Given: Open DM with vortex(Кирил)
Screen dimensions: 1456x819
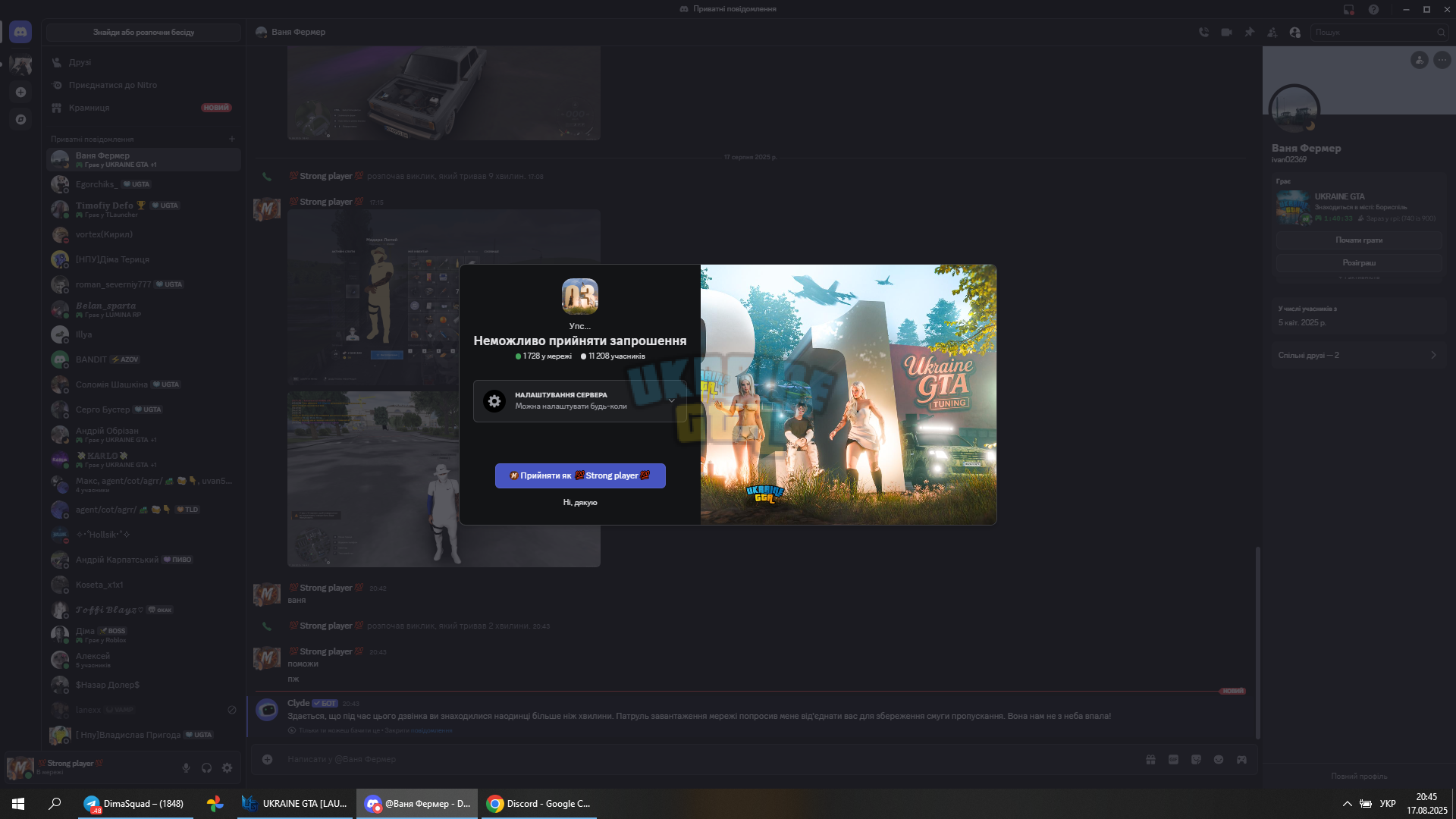Looking at the screenshot, I should tap(144, 234).
